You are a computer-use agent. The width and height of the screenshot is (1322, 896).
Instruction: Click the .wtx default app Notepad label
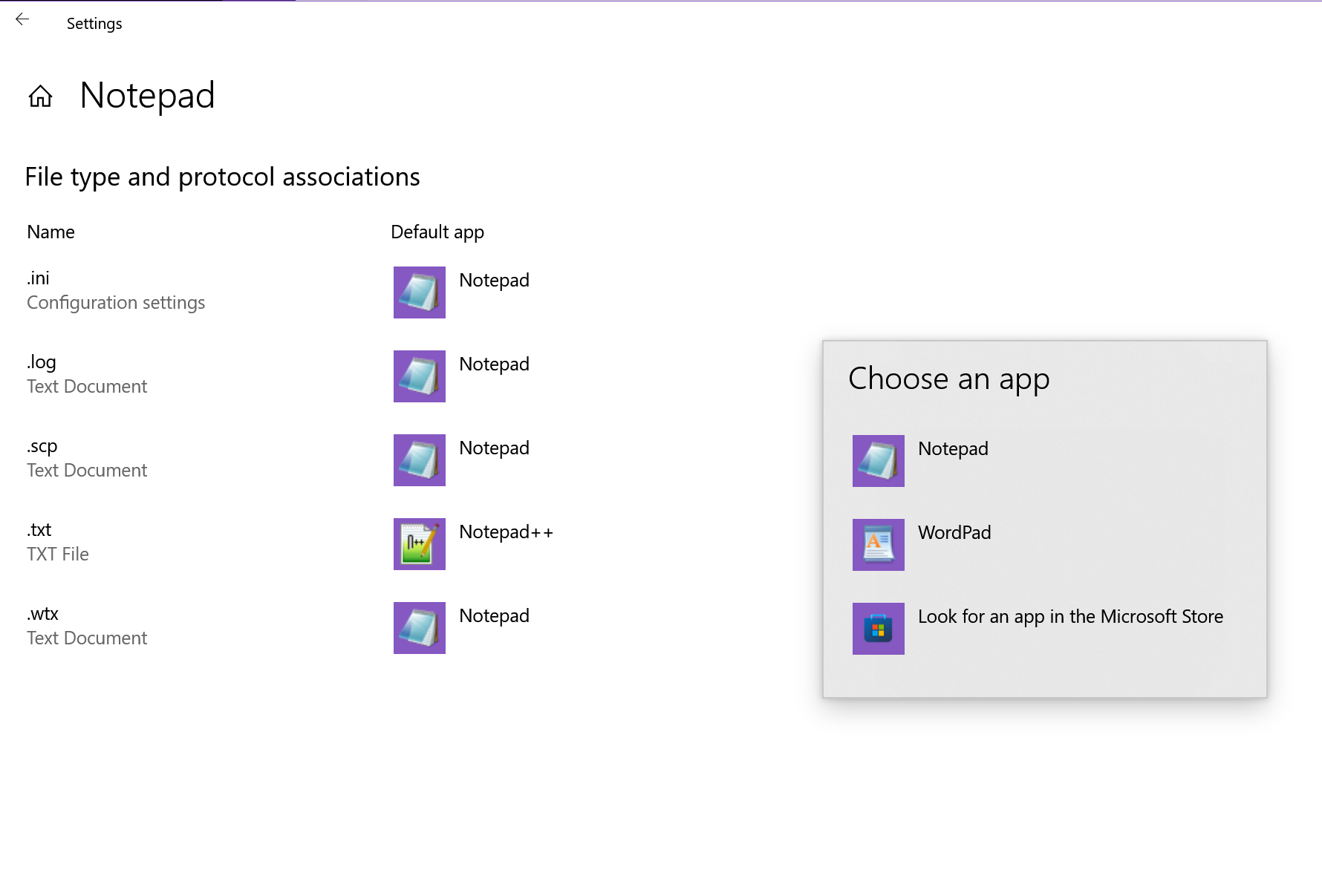pos(494,616)
